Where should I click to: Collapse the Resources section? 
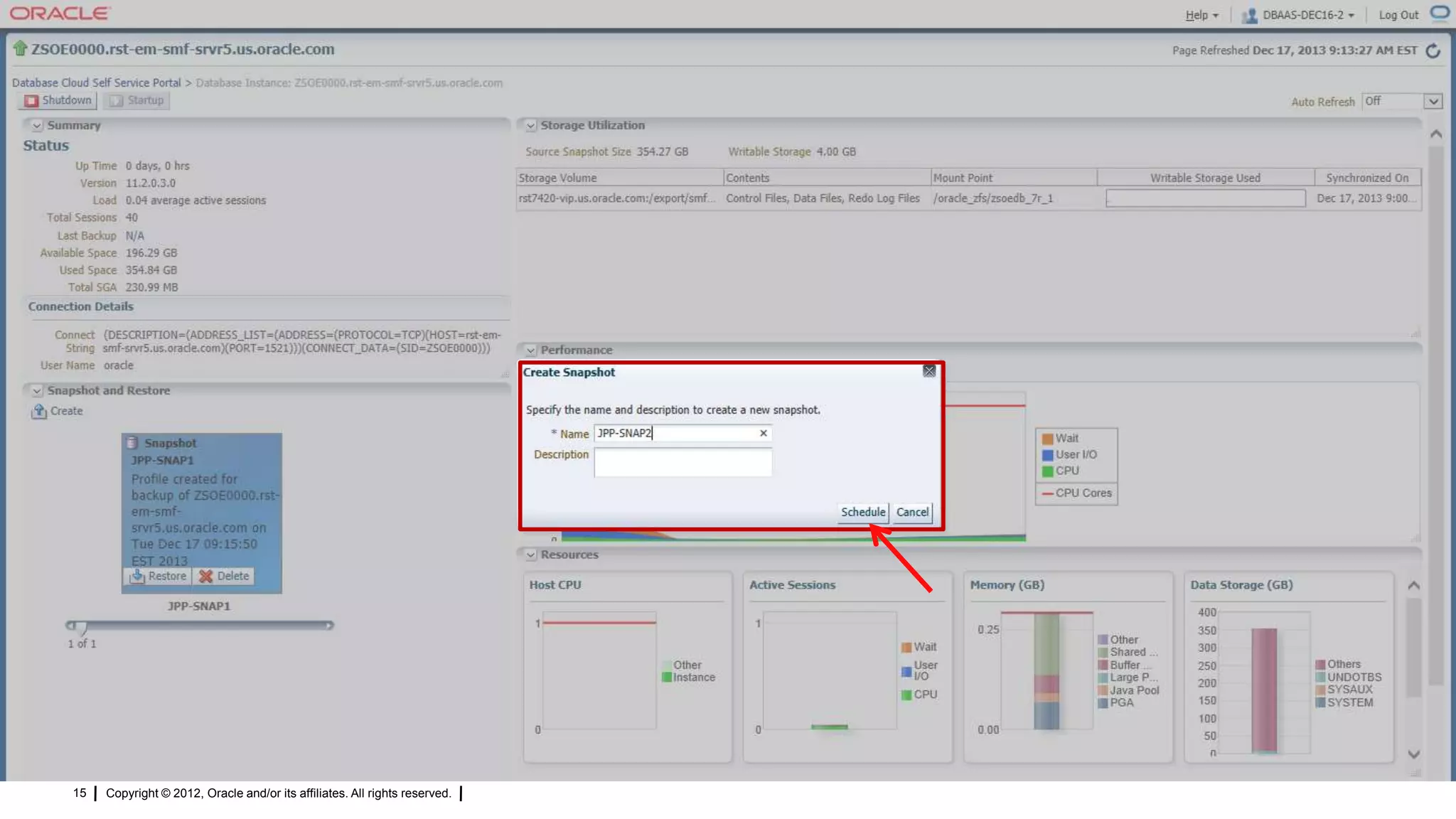530,555
